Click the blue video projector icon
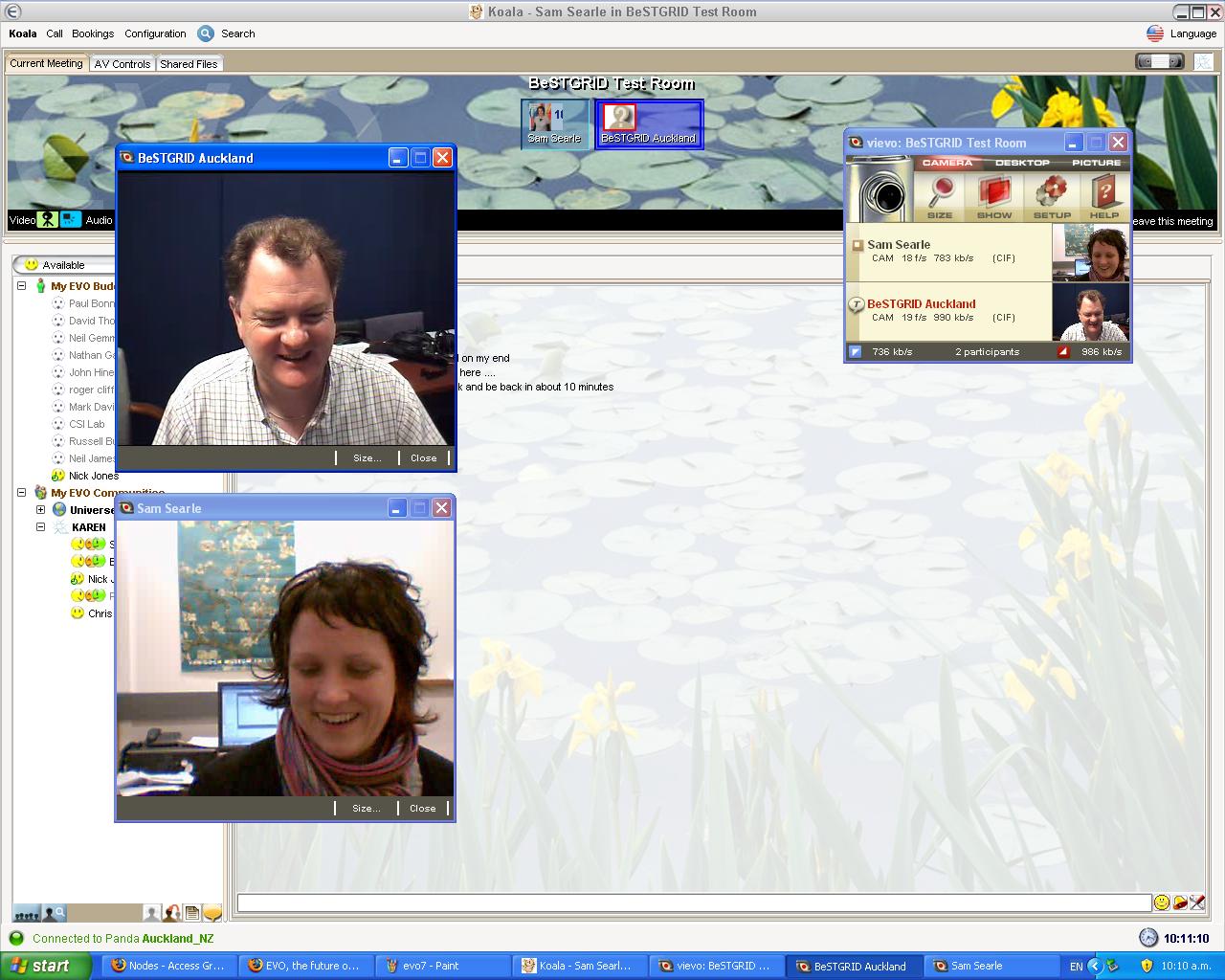 (x=71, y=220)
